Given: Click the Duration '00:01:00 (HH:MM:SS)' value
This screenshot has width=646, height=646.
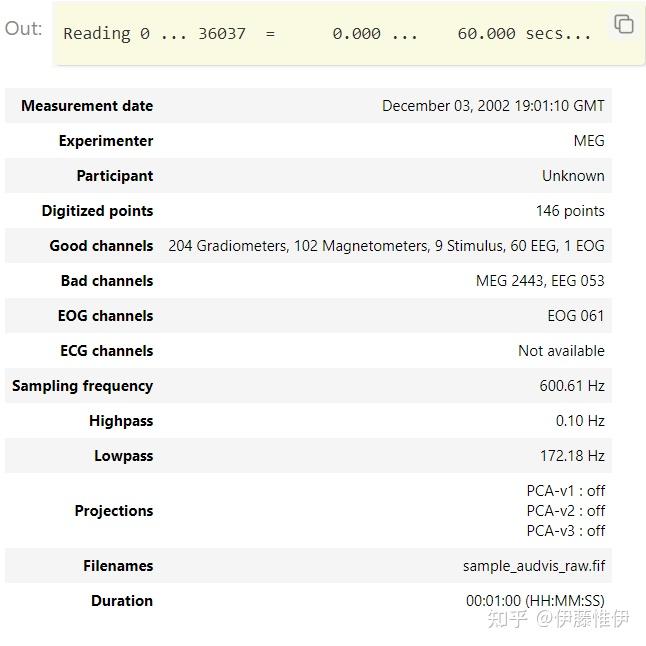Looking at the screenshot, I should (535, 601).
